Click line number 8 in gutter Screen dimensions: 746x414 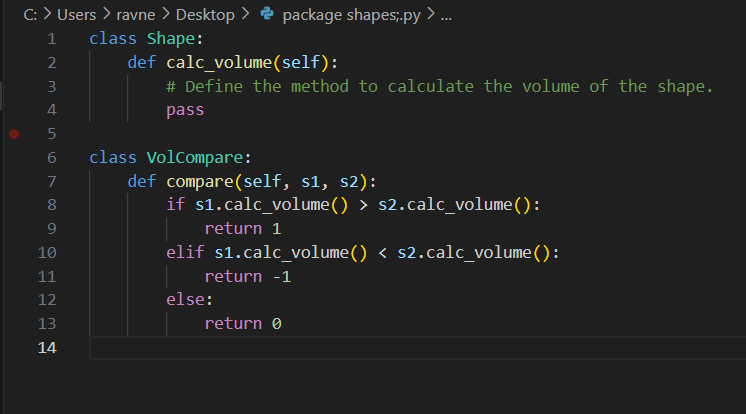(x=52, y=205)
